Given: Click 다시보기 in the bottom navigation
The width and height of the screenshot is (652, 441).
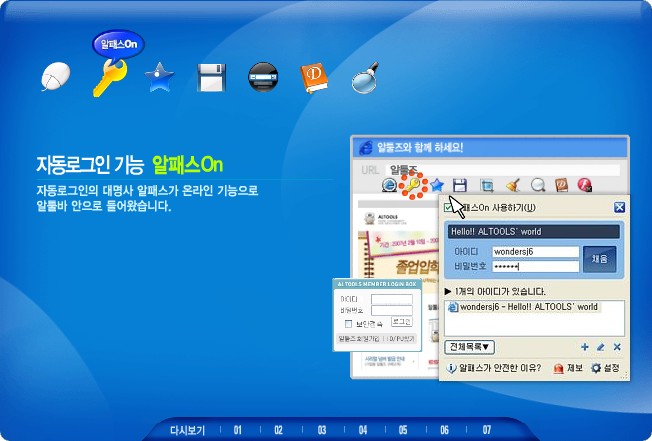Looking at the screenshot, I should [188, 430].
